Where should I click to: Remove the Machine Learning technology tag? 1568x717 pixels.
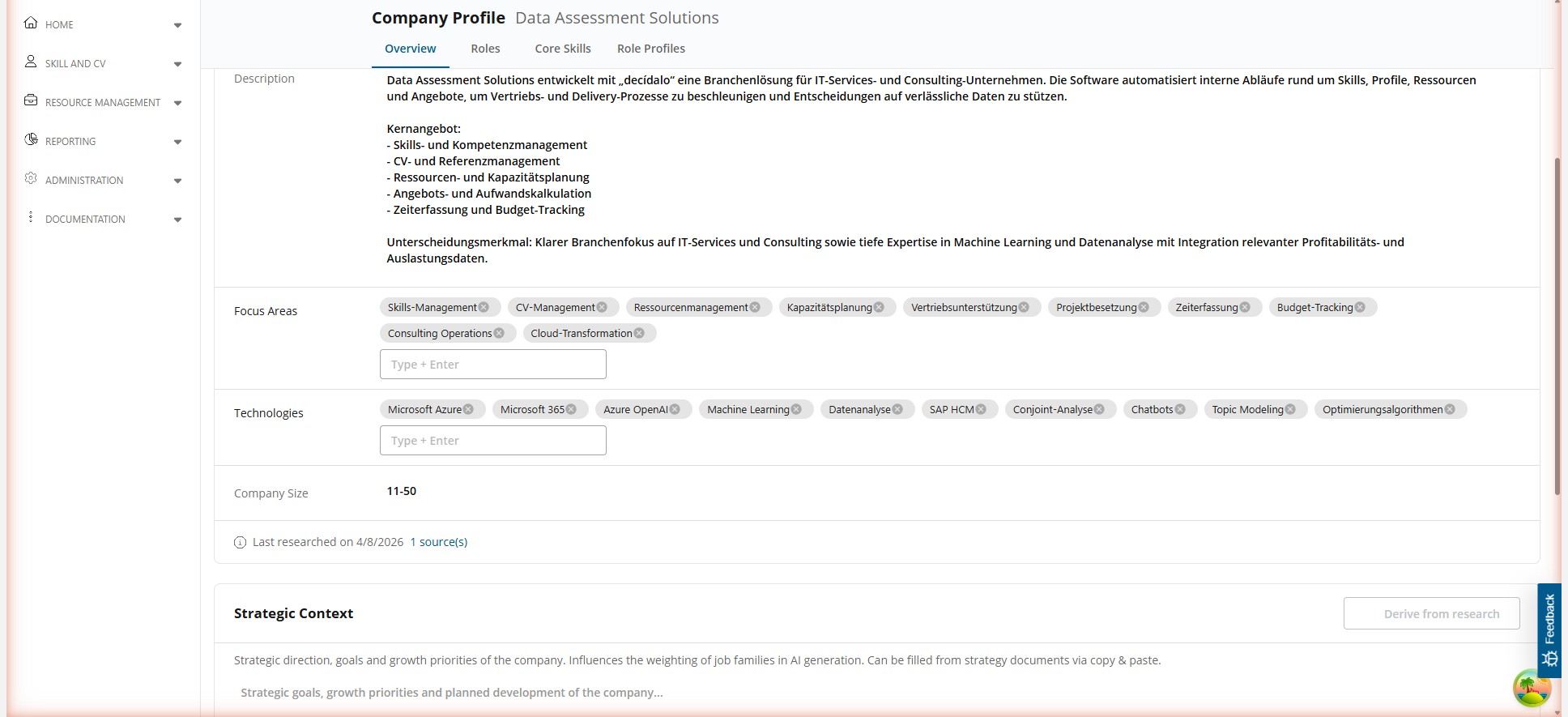[x=796, y=409]
